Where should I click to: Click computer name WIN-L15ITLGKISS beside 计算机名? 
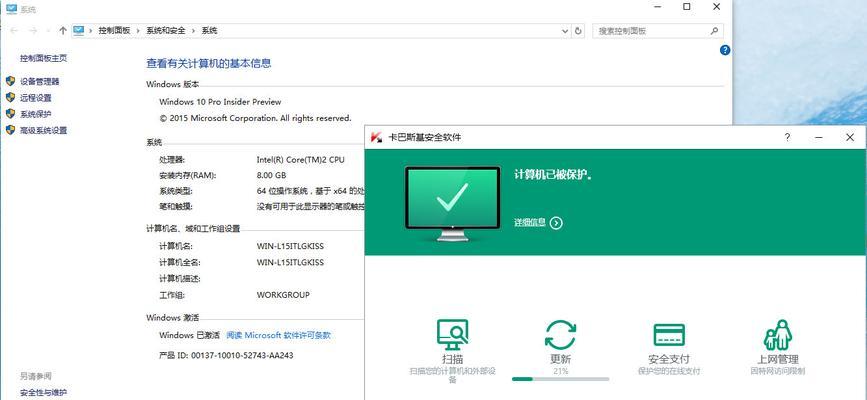pyautogui.click(x=290, y=246)
